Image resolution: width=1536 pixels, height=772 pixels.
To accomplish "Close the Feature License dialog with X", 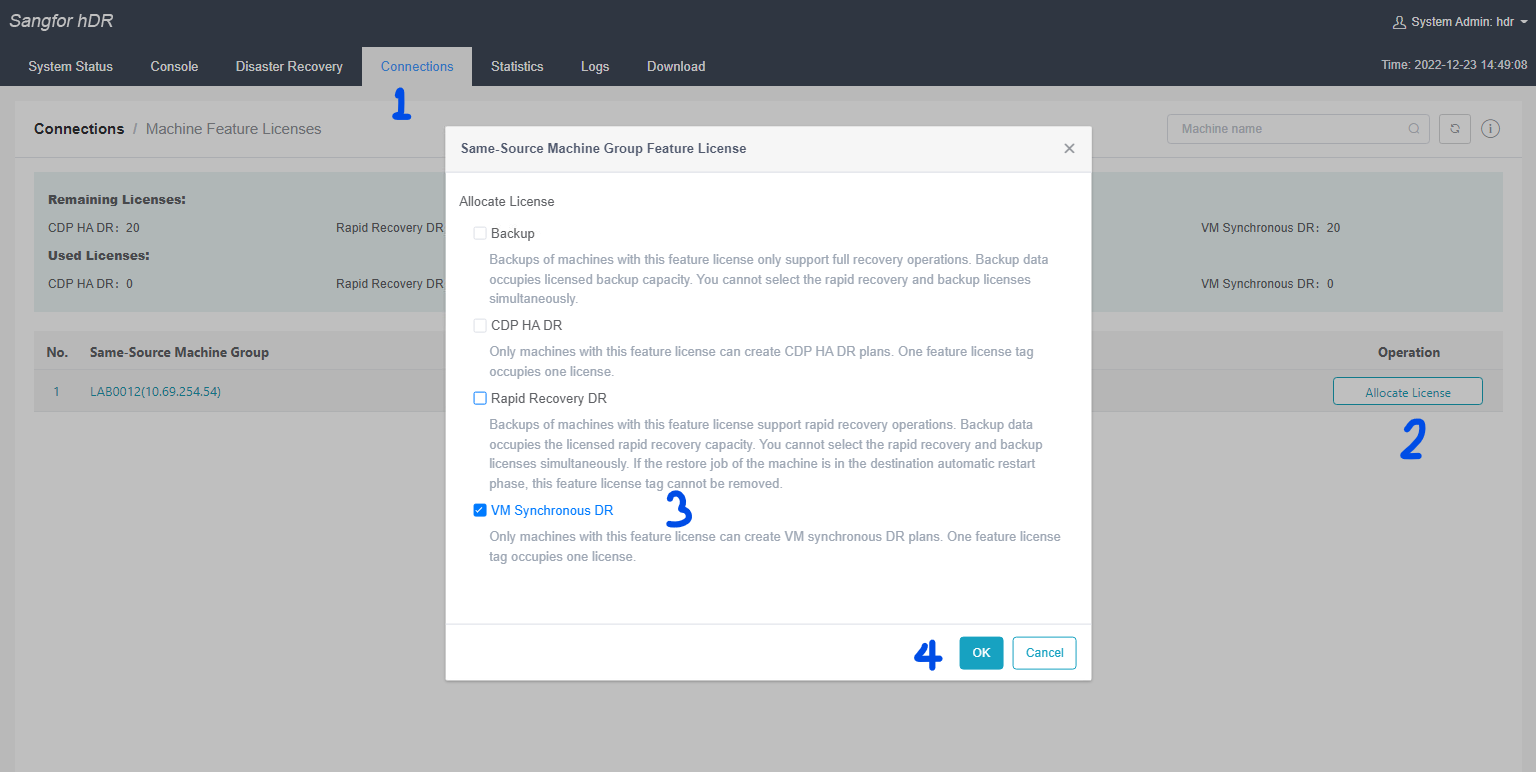I will click(1069, 148).
